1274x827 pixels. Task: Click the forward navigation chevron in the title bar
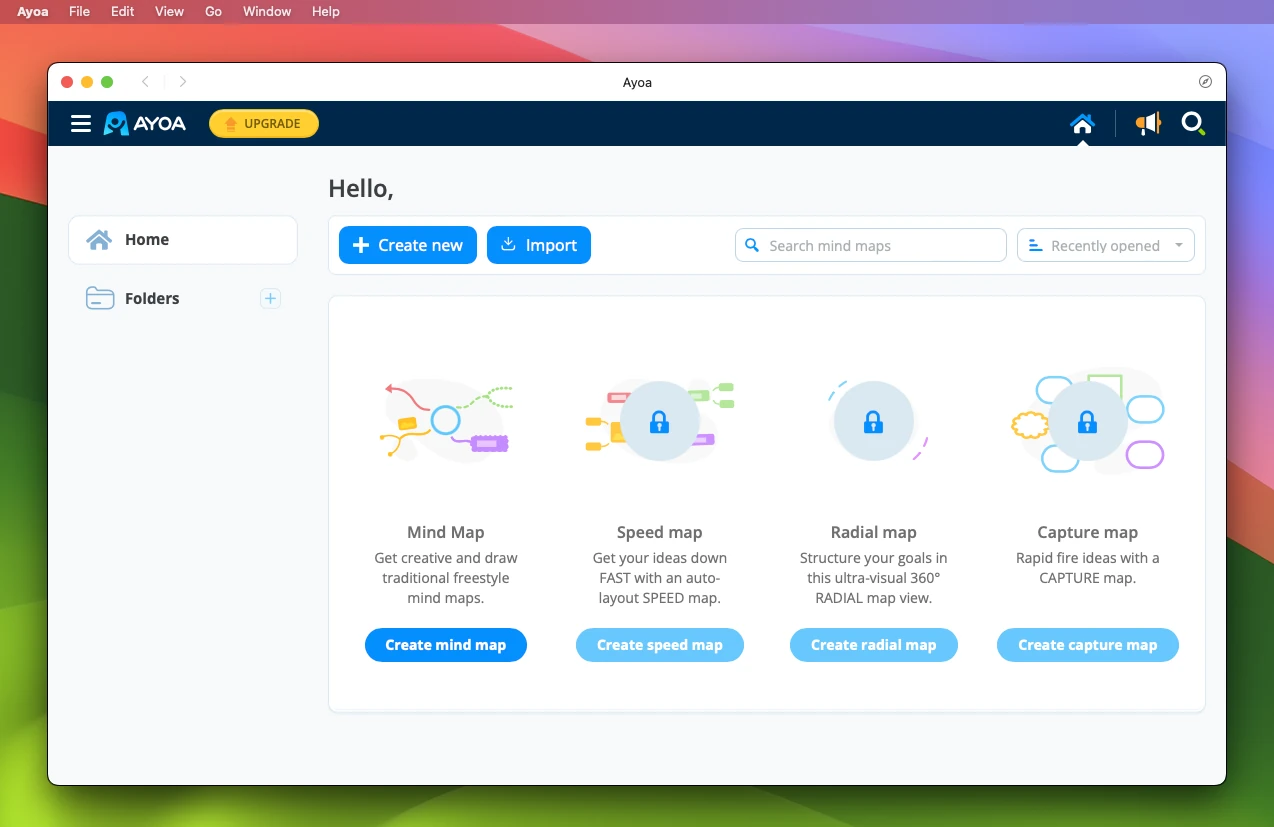(183, 82)
